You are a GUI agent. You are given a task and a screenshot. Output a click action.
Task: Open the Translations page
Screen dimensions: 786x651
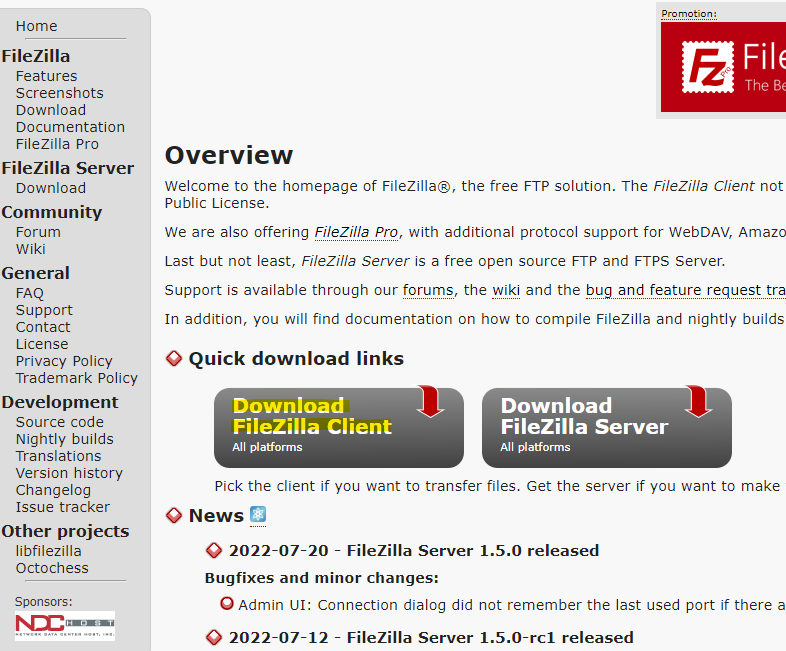[x=58, y=456]
